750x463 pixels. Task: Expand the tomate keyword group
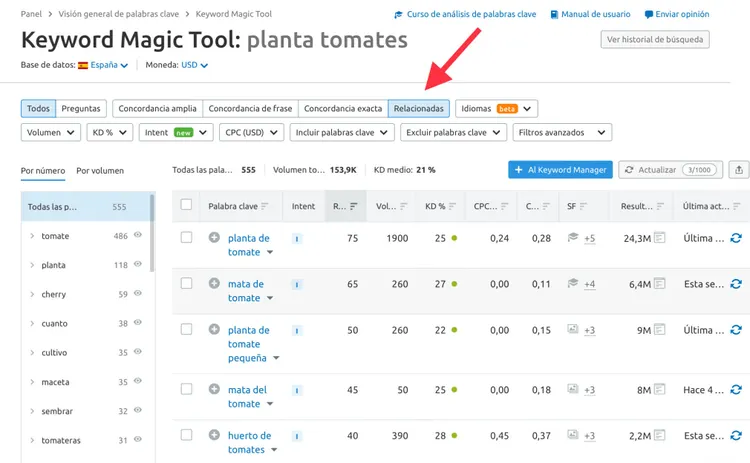click(x=32, y=236)
